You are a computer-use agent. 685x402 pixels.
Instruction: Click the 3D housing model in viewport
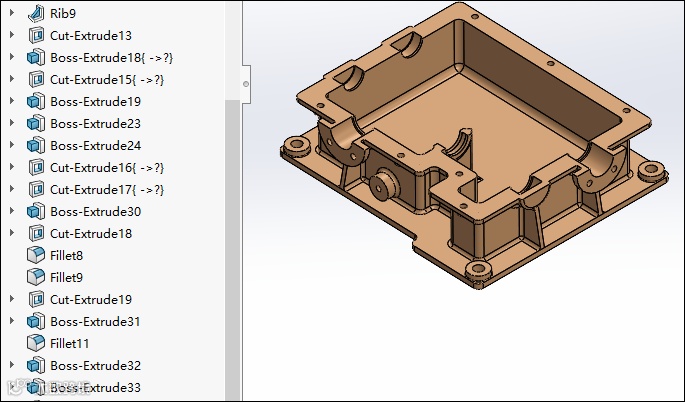click(474, 146)
